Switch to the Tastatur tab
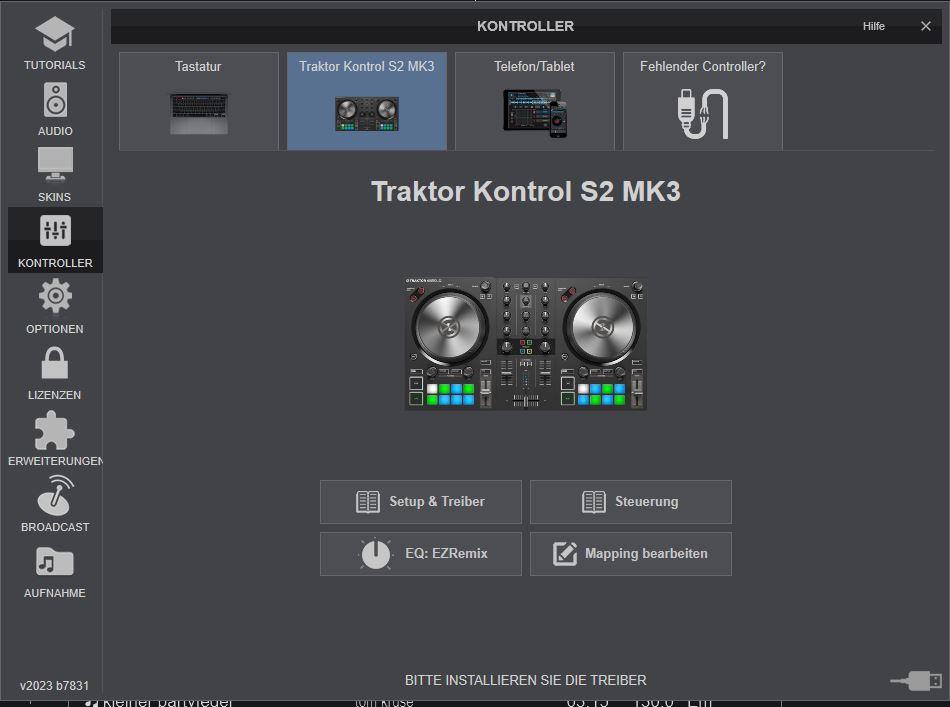Screen dimensions: 950x707 [199, 101]
